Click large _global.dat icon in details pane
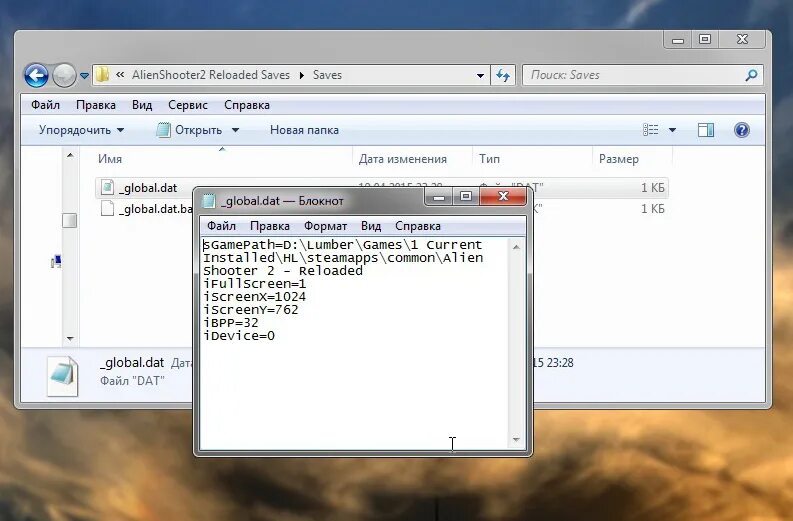Screen dimensions: 793x521 click(62, 376)
